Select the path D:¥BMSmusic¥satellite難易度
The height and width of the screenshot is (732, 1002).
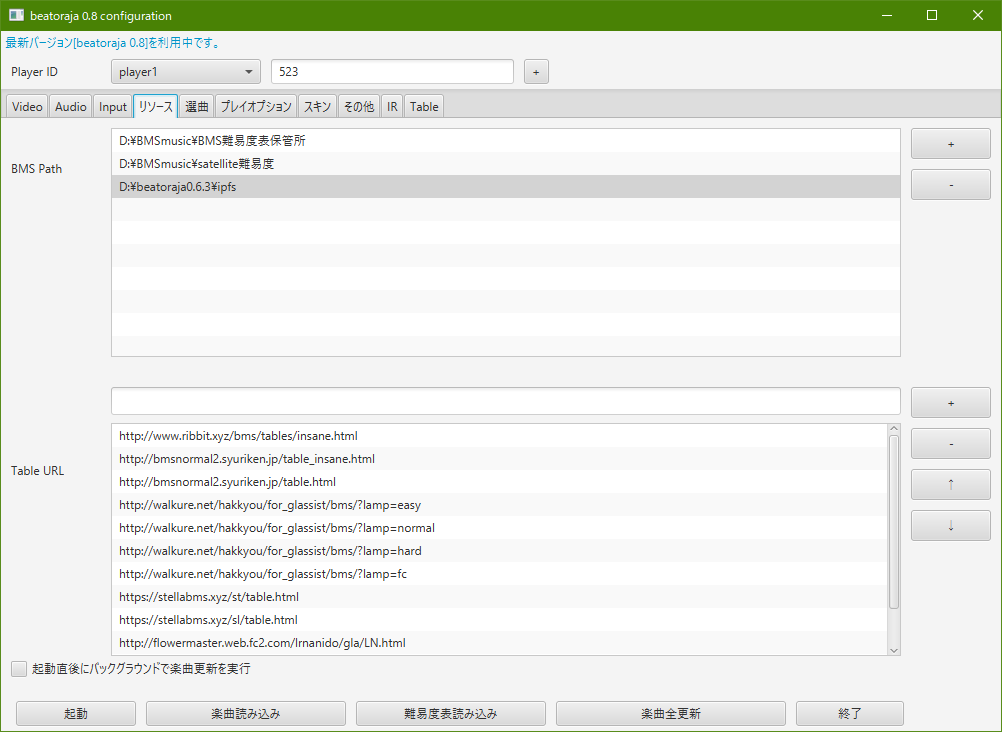click(x=505, y=164)
